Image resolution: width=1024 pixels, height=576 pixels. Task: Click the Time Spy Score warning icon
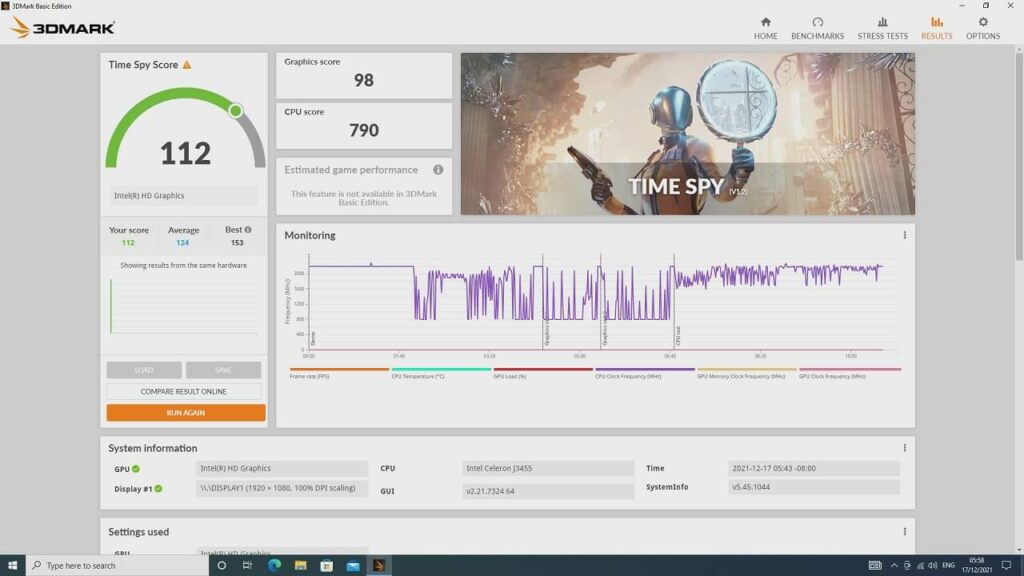tap(187, 65)
